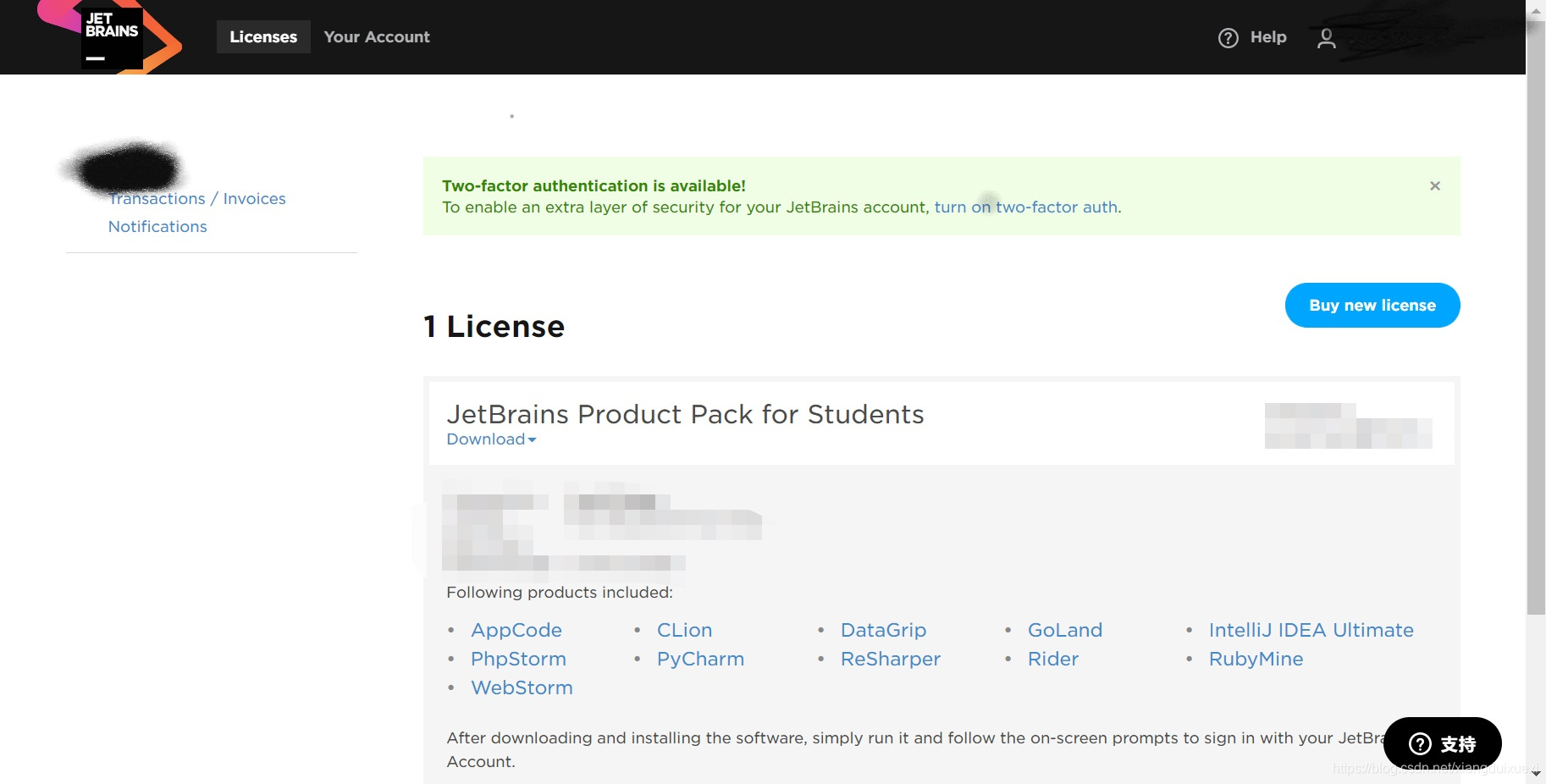
Task: Open IntelliJ IDEA Ultimate link
Action: (1311, 631)
